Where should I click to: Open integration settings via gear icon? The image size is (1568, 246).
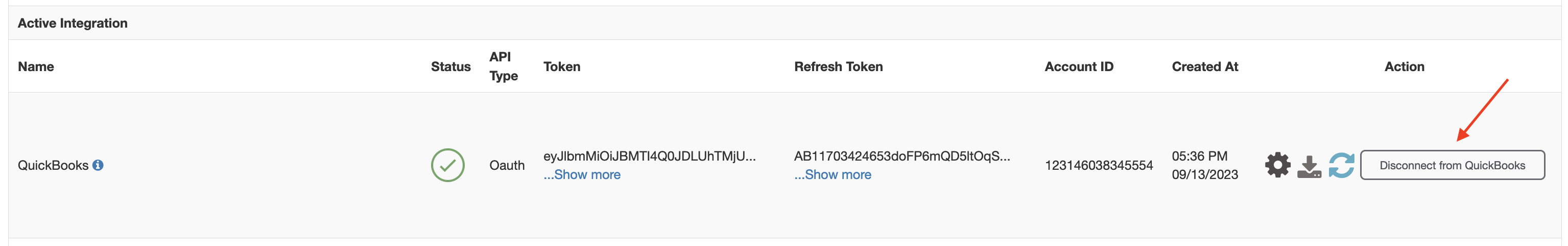click(1277, 165)
